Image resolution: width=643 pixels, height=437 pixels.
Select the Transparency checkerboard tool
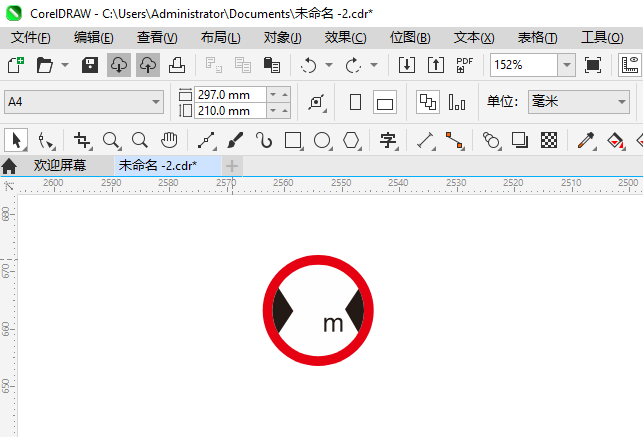tap(549, 140)
